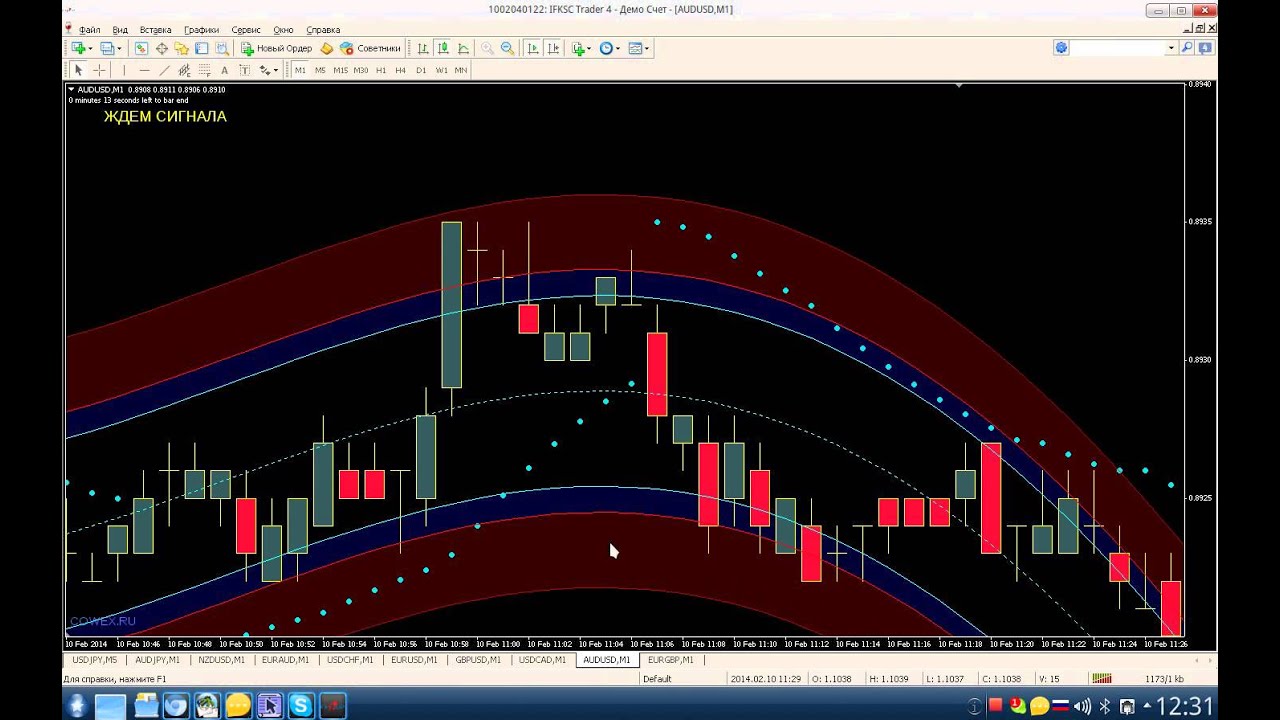Viewport: 1280px width, 720px height.
Task: Open the Вставка menu
Action: 155,30
